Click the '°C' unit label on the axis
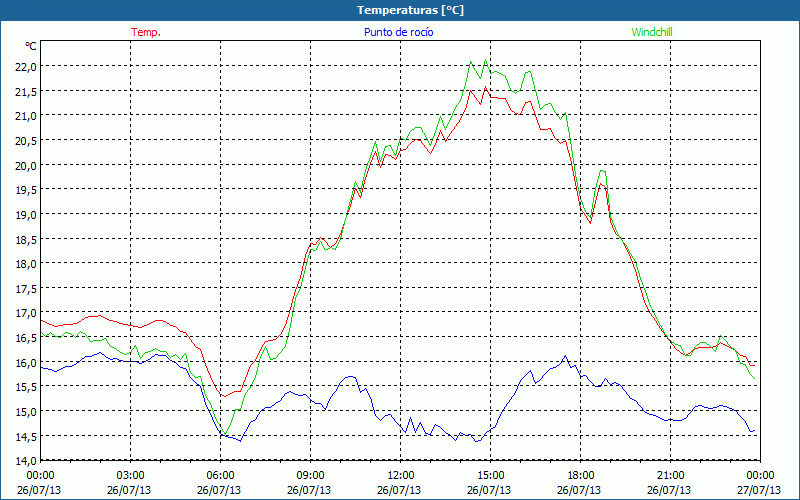800x500 pixels. click(x=31, y=46)
